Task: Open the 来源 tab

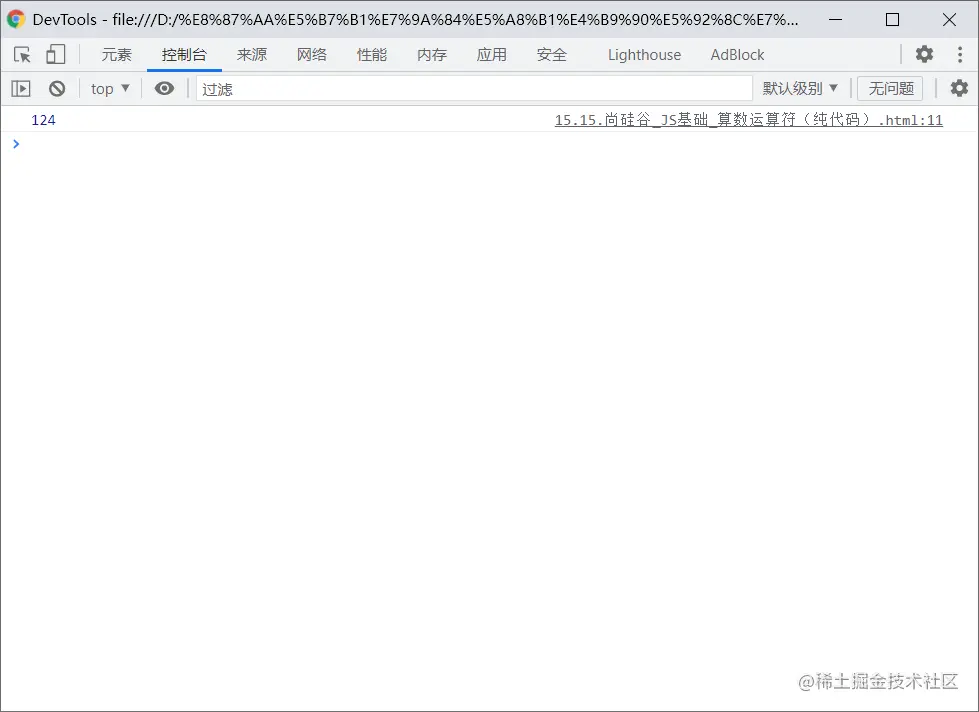Action: [252, 55]
